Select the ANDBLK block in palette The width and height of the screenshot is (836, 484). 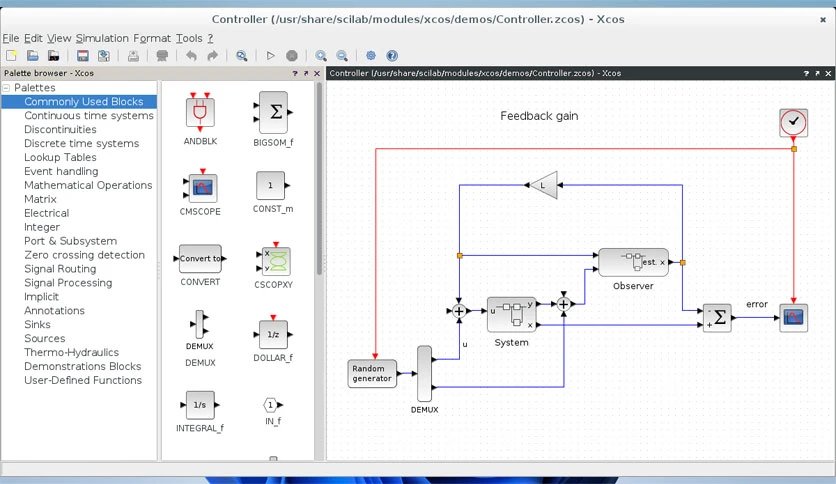[x=200, y=112]
